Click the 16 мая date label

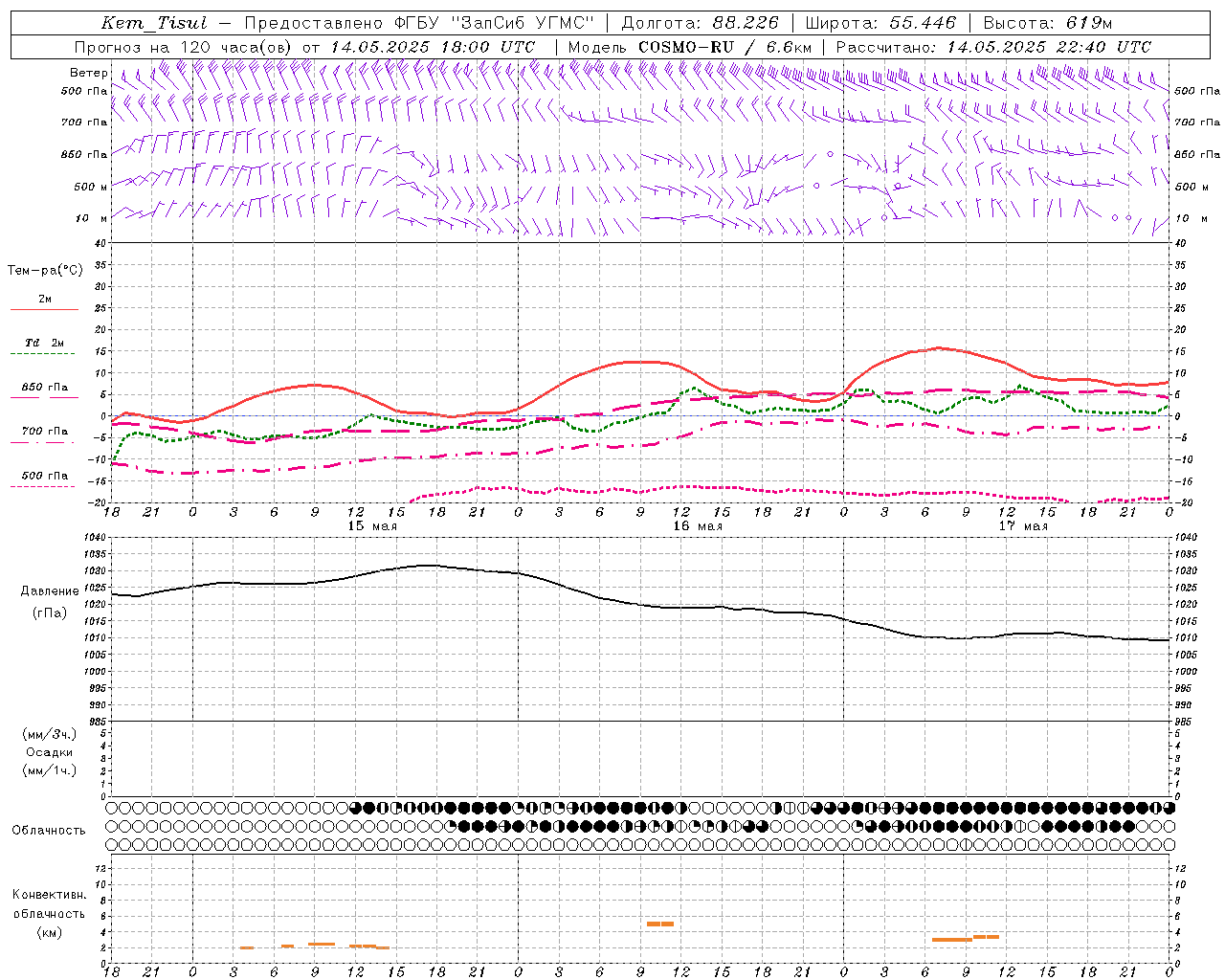pos(697,526)
